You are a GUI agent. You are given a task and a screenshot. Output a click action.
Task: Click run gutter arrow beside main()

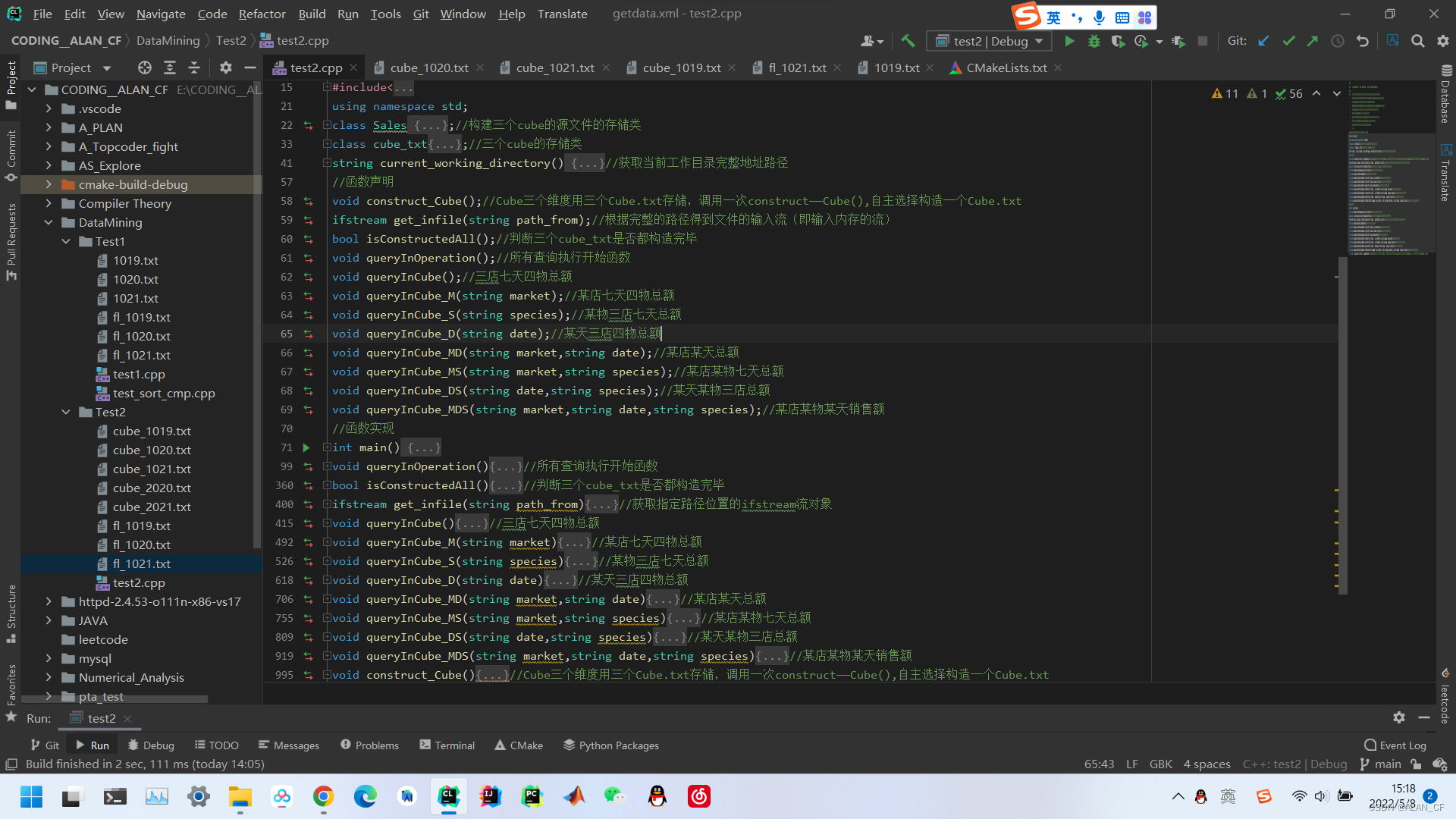(306, 447)
